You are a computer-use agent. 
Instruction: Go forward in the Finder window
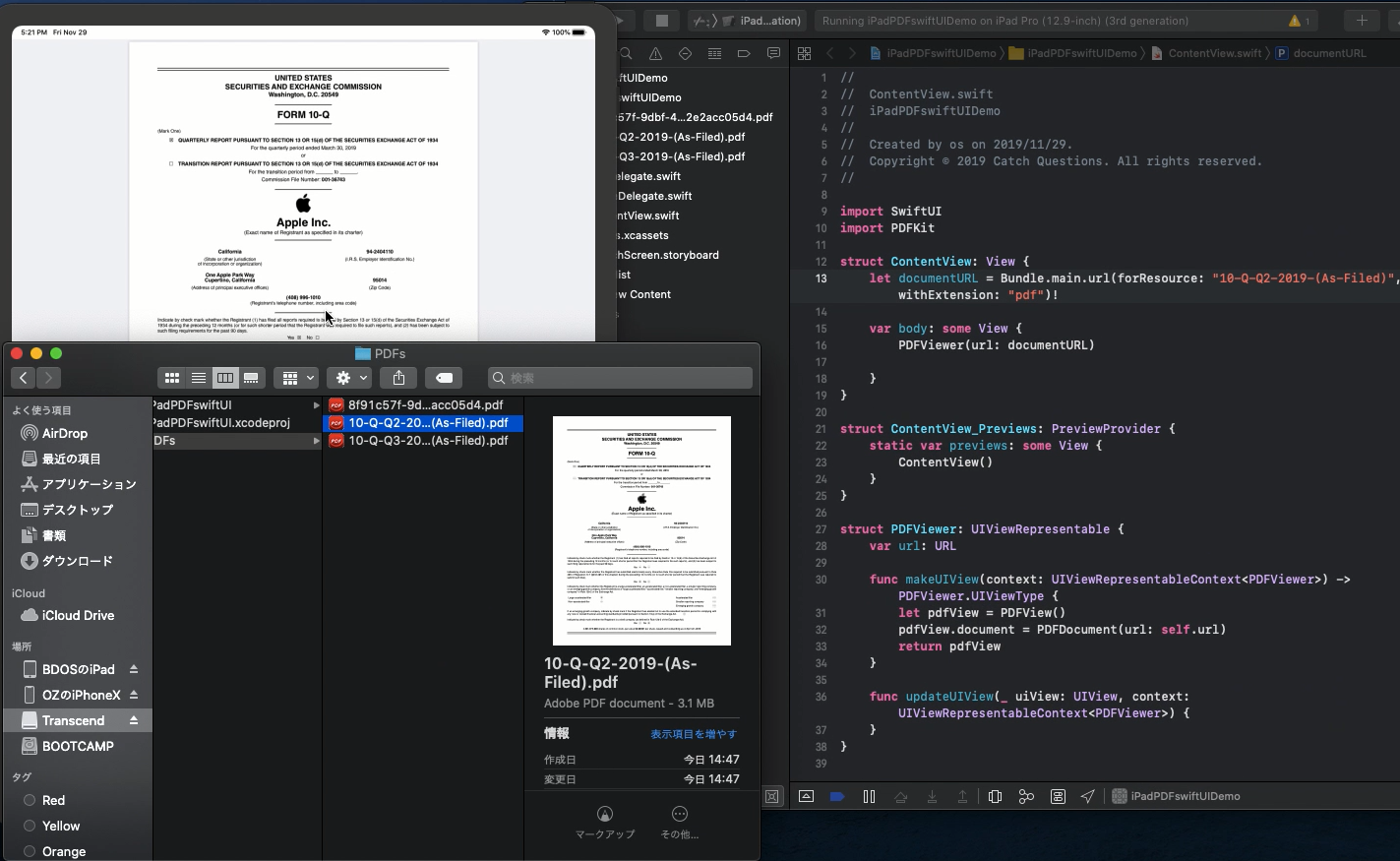(x=48, y=378)
